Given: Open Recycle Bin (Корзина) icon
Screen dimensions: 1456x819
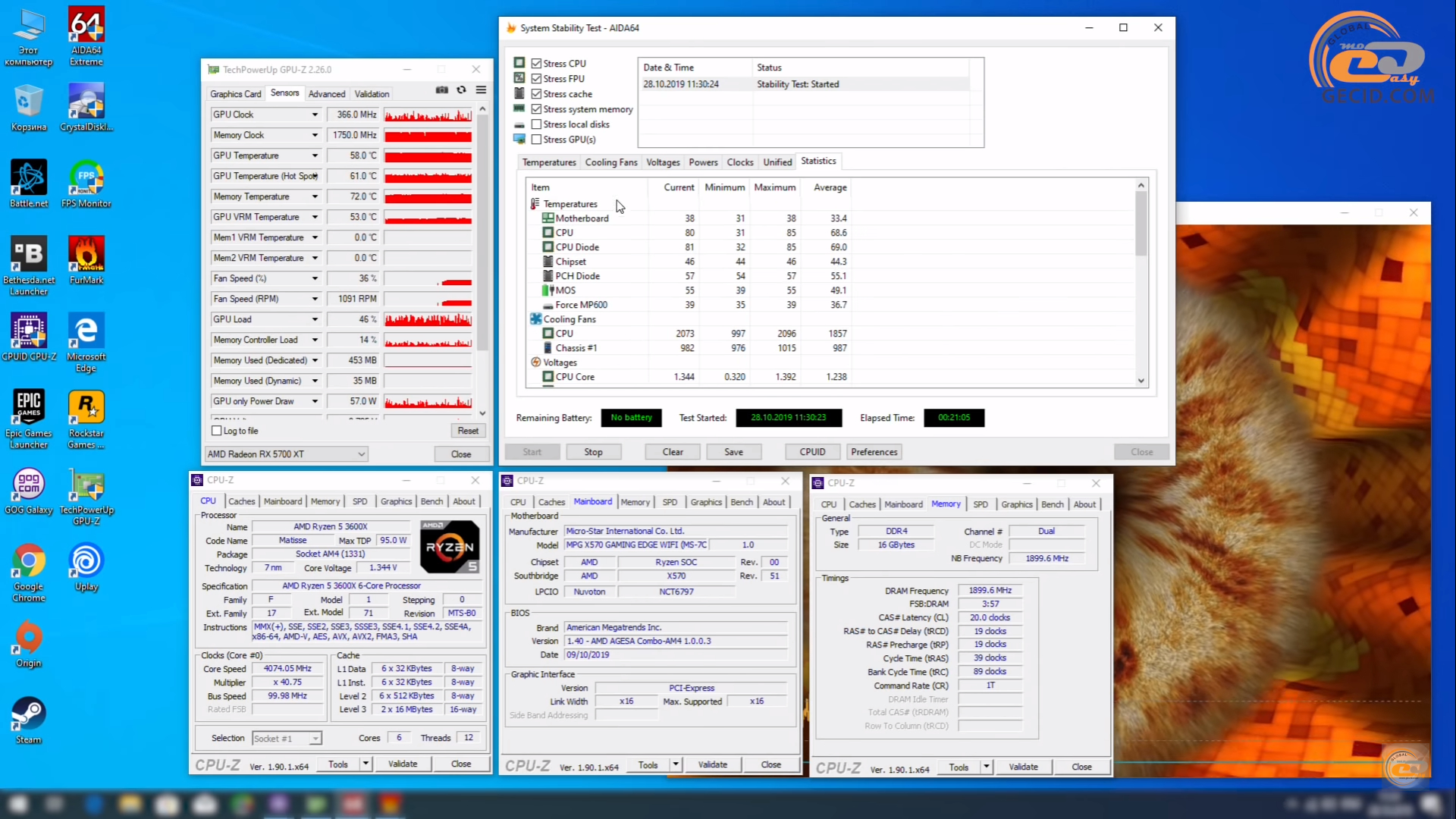Looking at the screenshot, I should pyautogui.click(x=29, y=107).
